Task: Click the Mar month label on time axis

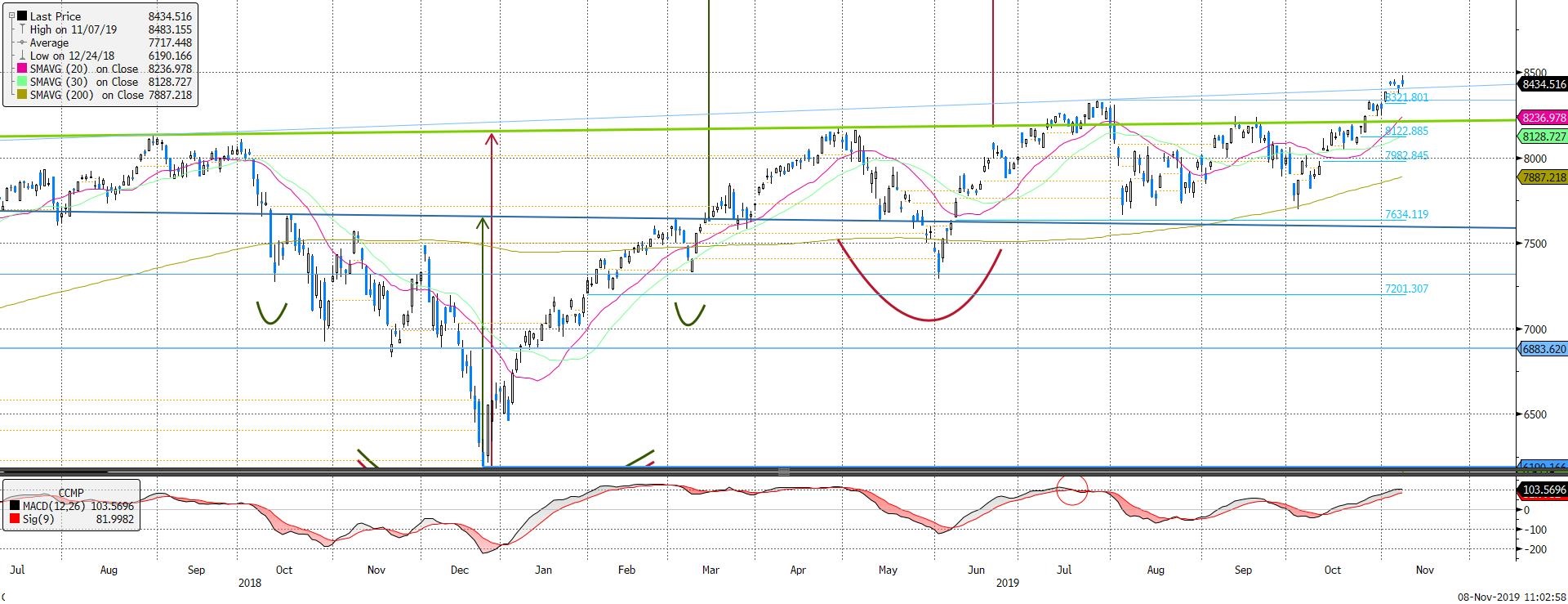Action: click(710, 570)
